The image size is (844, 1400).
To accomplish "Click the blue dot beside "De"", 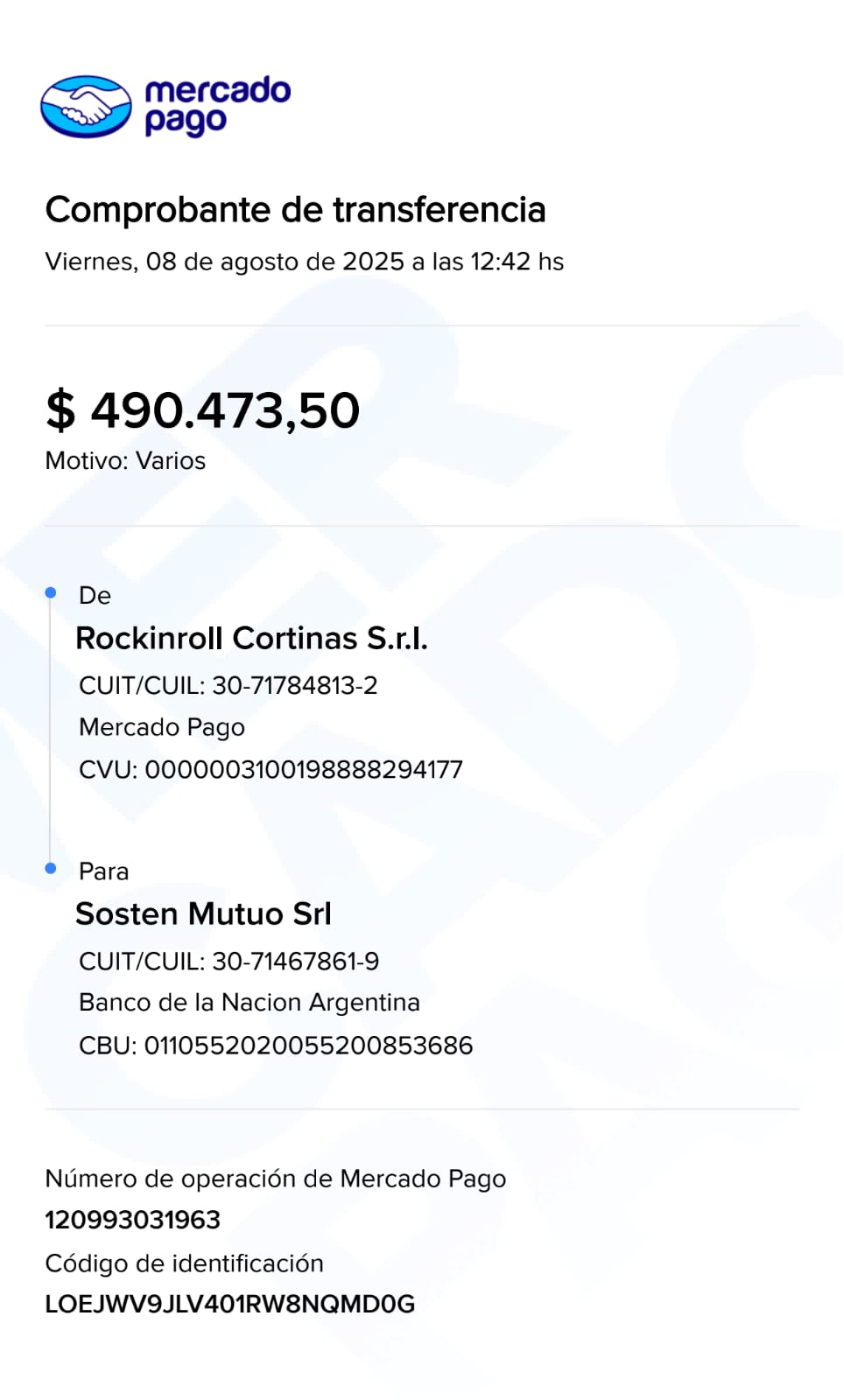I will (51, 593).
